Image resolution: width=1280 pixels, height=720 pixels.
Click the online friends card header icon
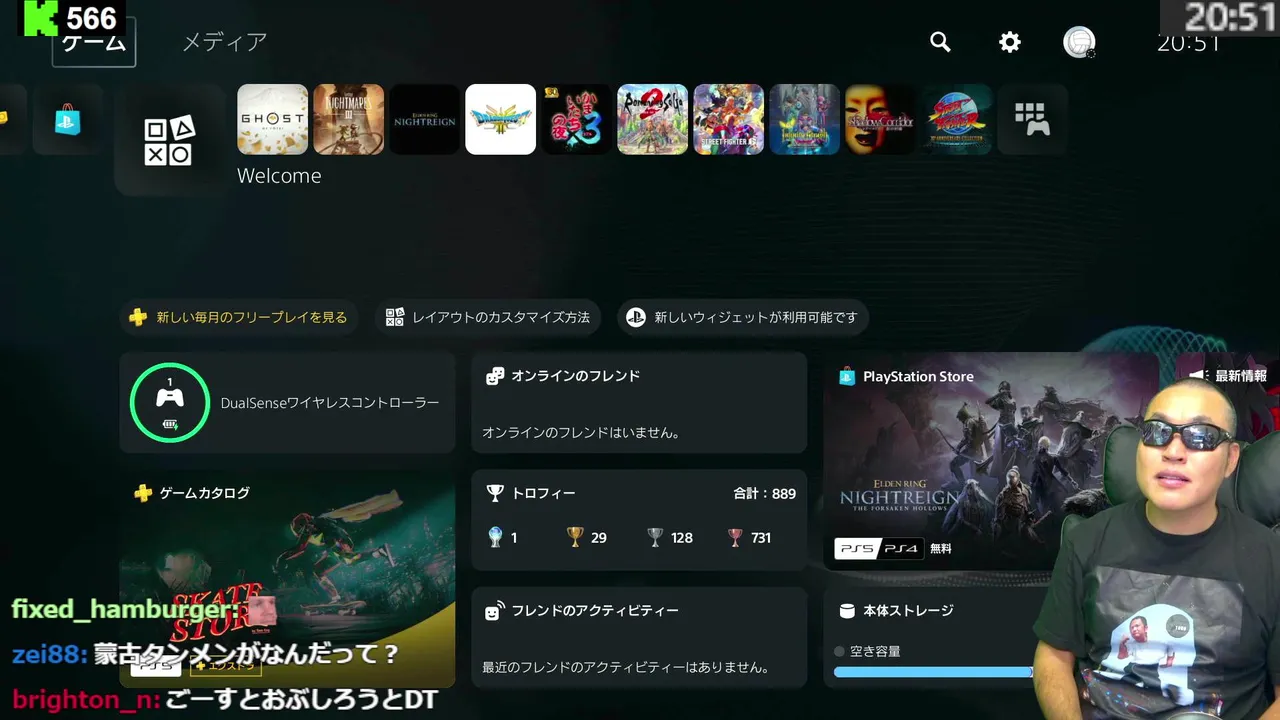494,376
